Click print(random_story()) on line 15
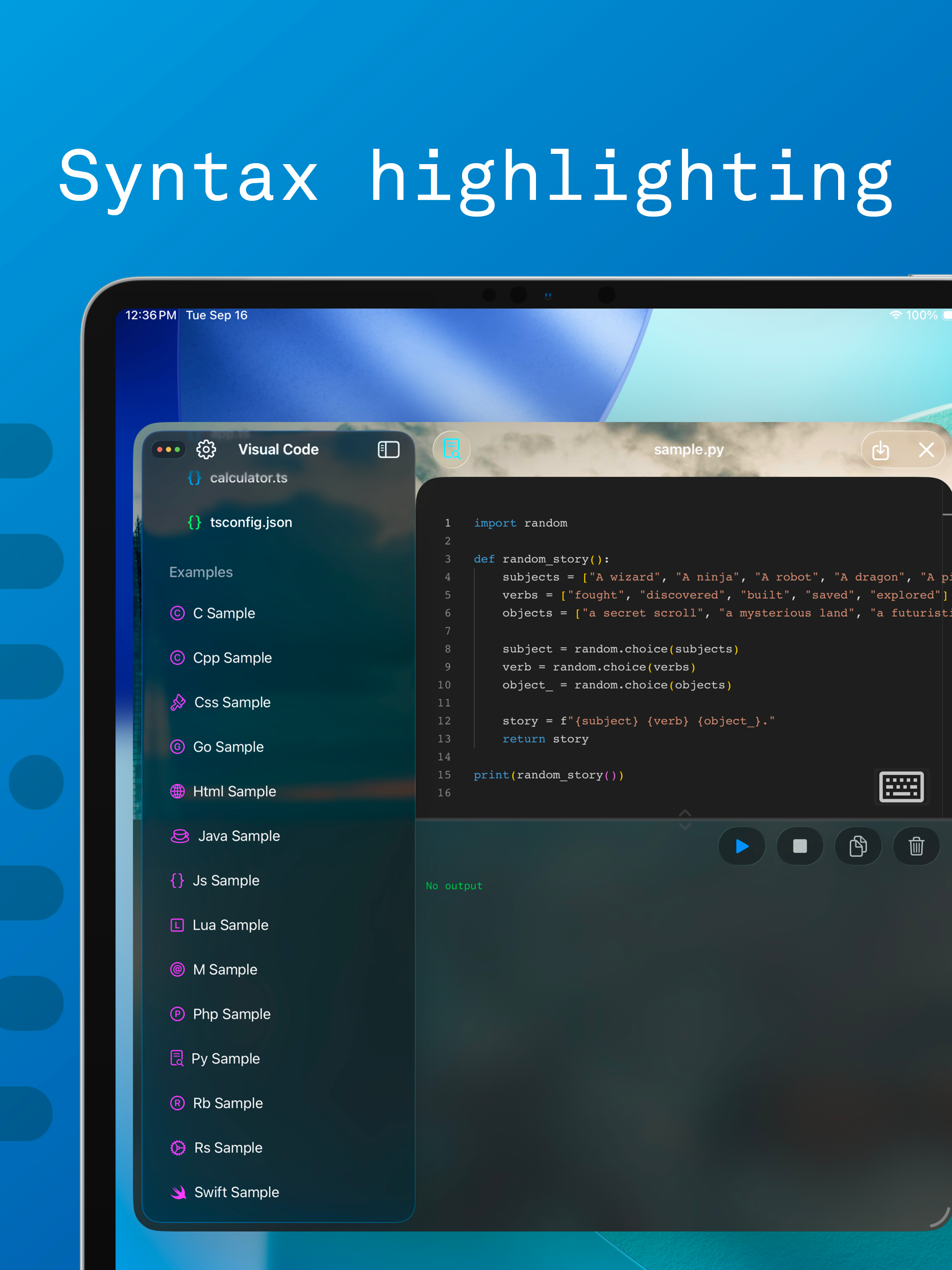 click(x=549, y=775)
